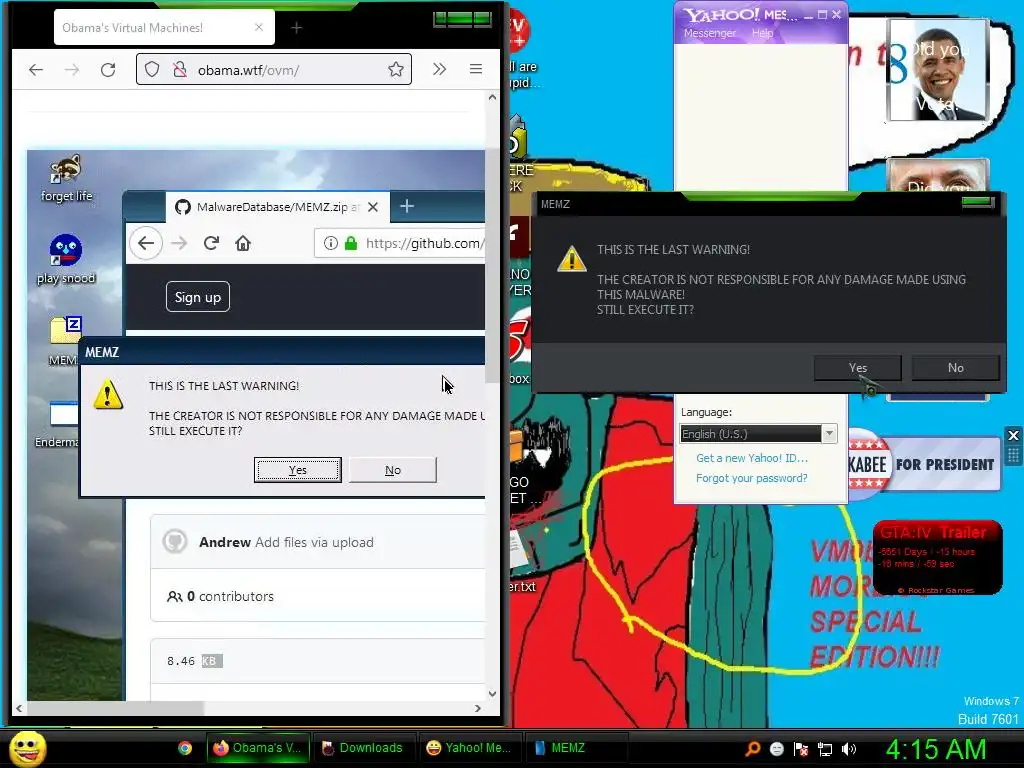
Task: Add a new tab in inner browser
Action: pyautogui.click(x=406, y=206)
